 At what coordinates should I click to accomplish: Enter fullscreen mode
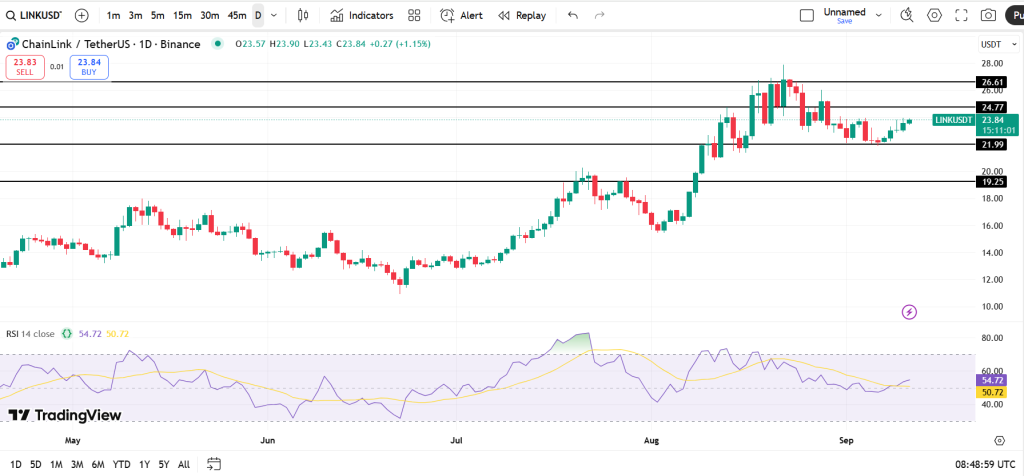[x=961, y=15]
